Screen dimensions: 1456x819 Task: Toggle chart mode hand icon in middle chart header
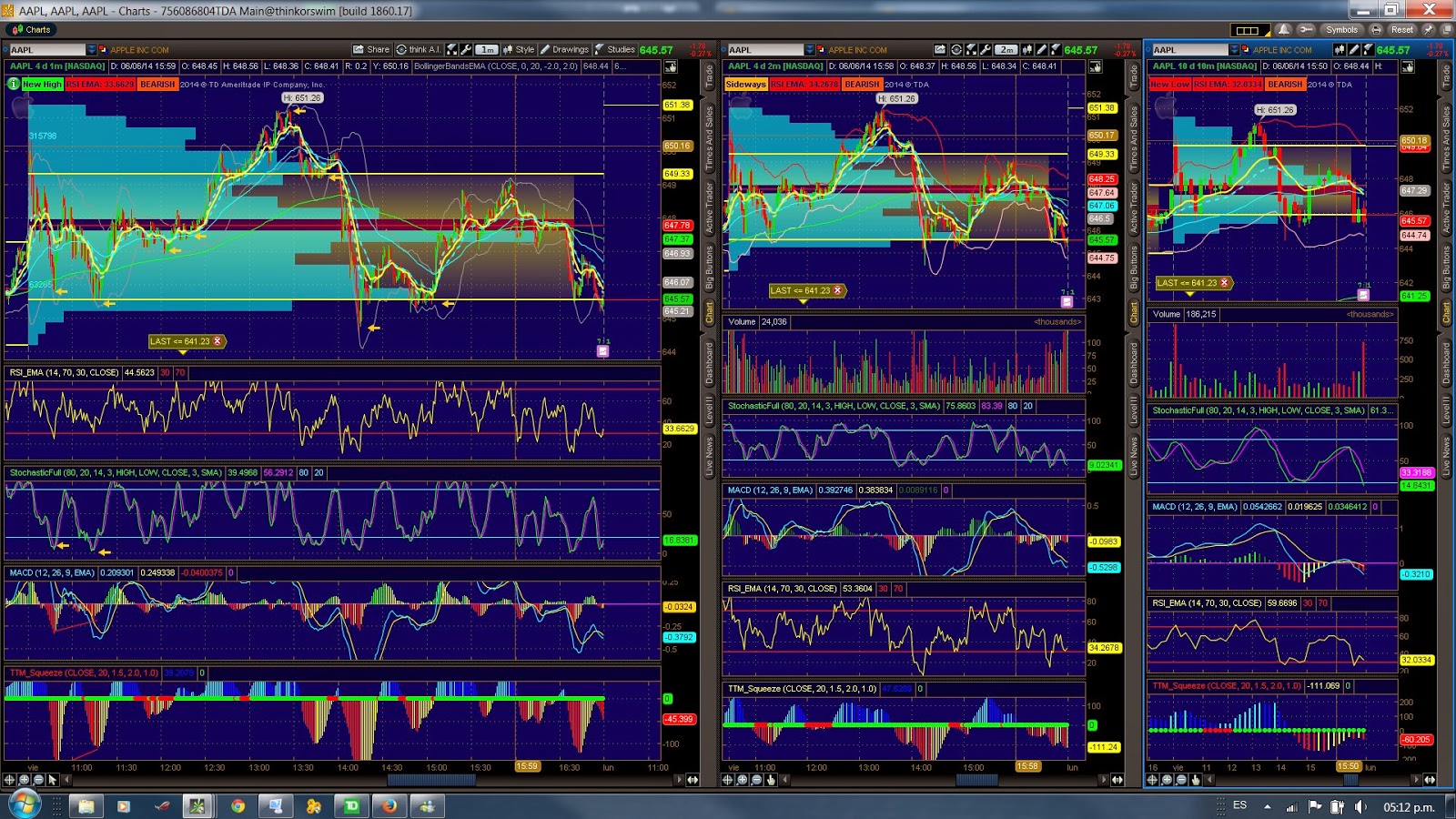(x=1095, y=66)
